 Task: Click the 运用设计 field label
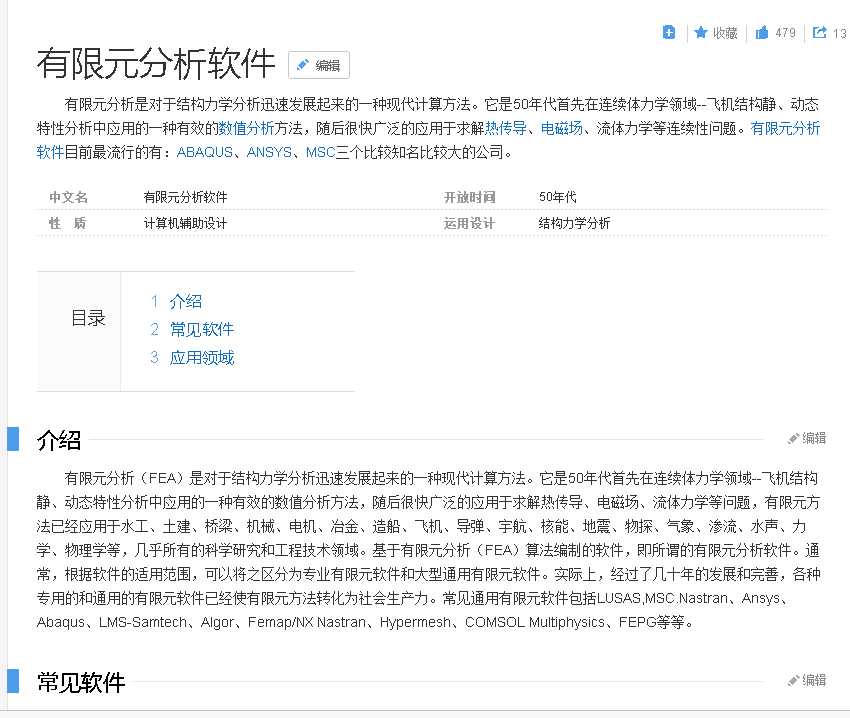click(x=469, y=223)
